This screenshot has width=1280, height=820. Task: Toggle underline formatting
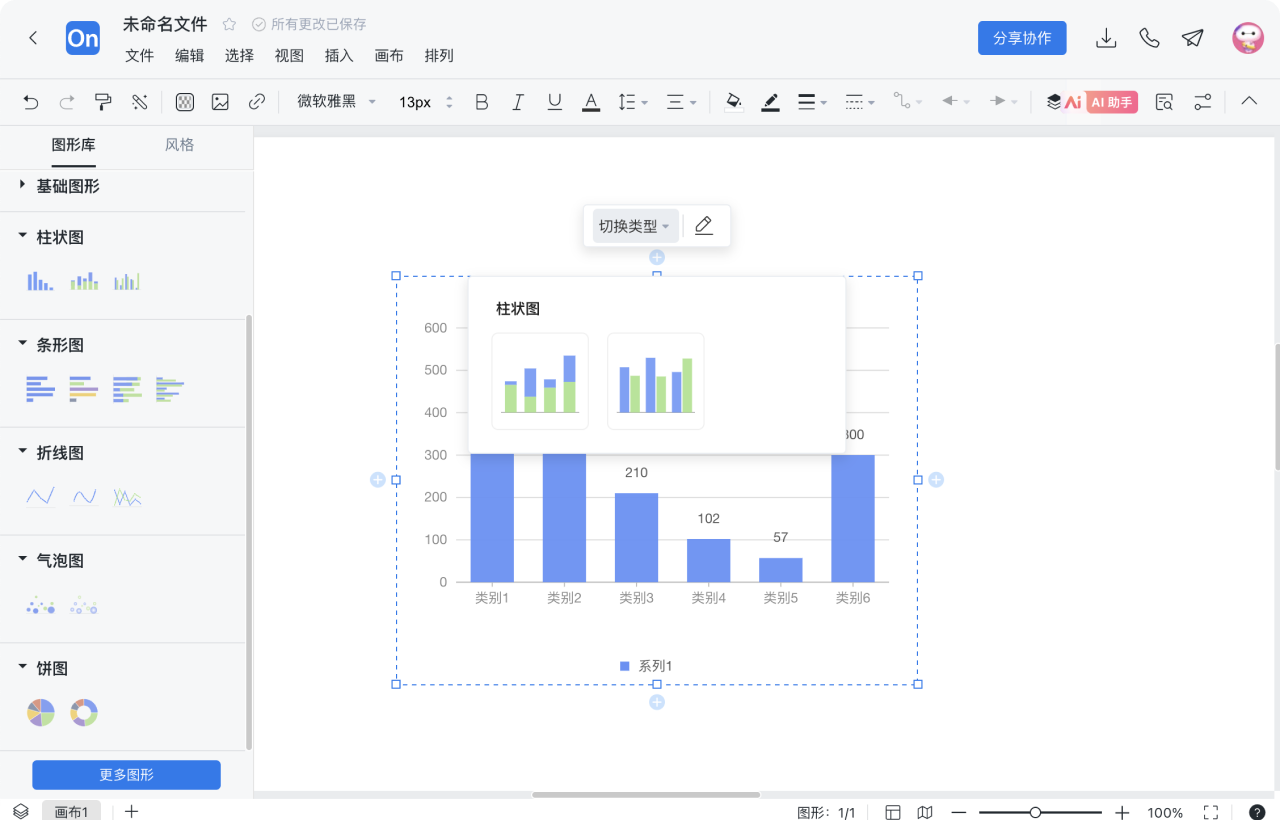coord(554,101)
